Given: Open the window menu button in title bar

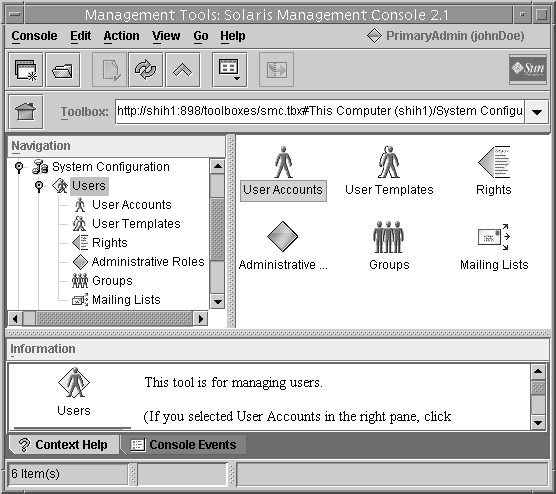Looking at the screenshot, I should (x=15, y=15).
